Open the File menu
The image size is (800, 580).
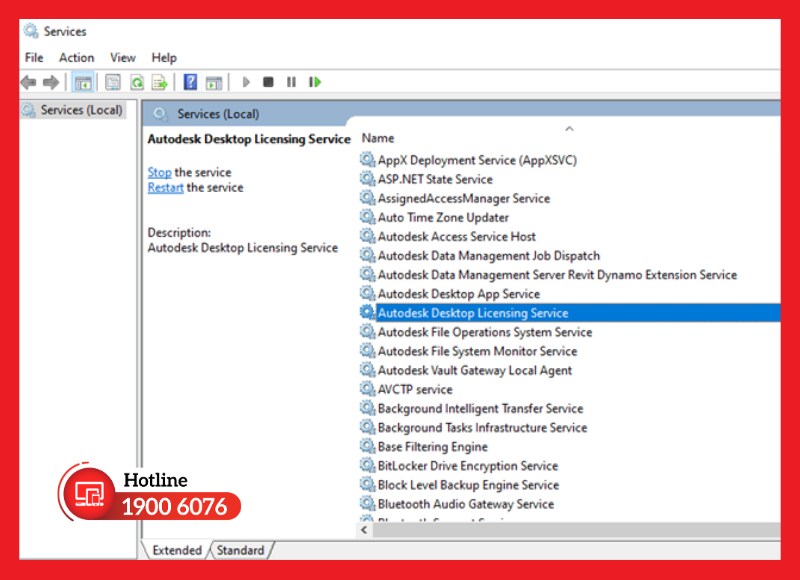[x=34, y=58]
